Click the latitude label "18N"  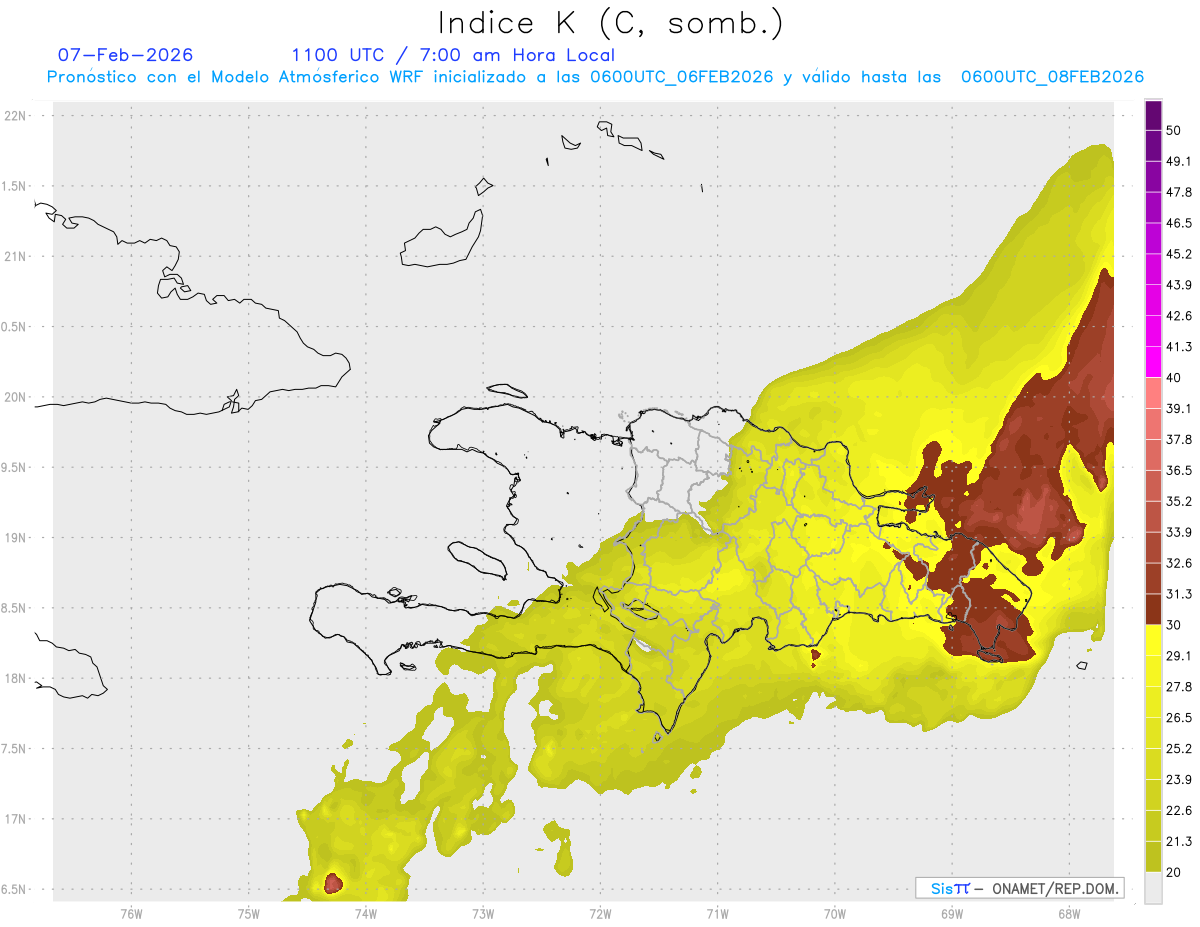pos(16,678)
